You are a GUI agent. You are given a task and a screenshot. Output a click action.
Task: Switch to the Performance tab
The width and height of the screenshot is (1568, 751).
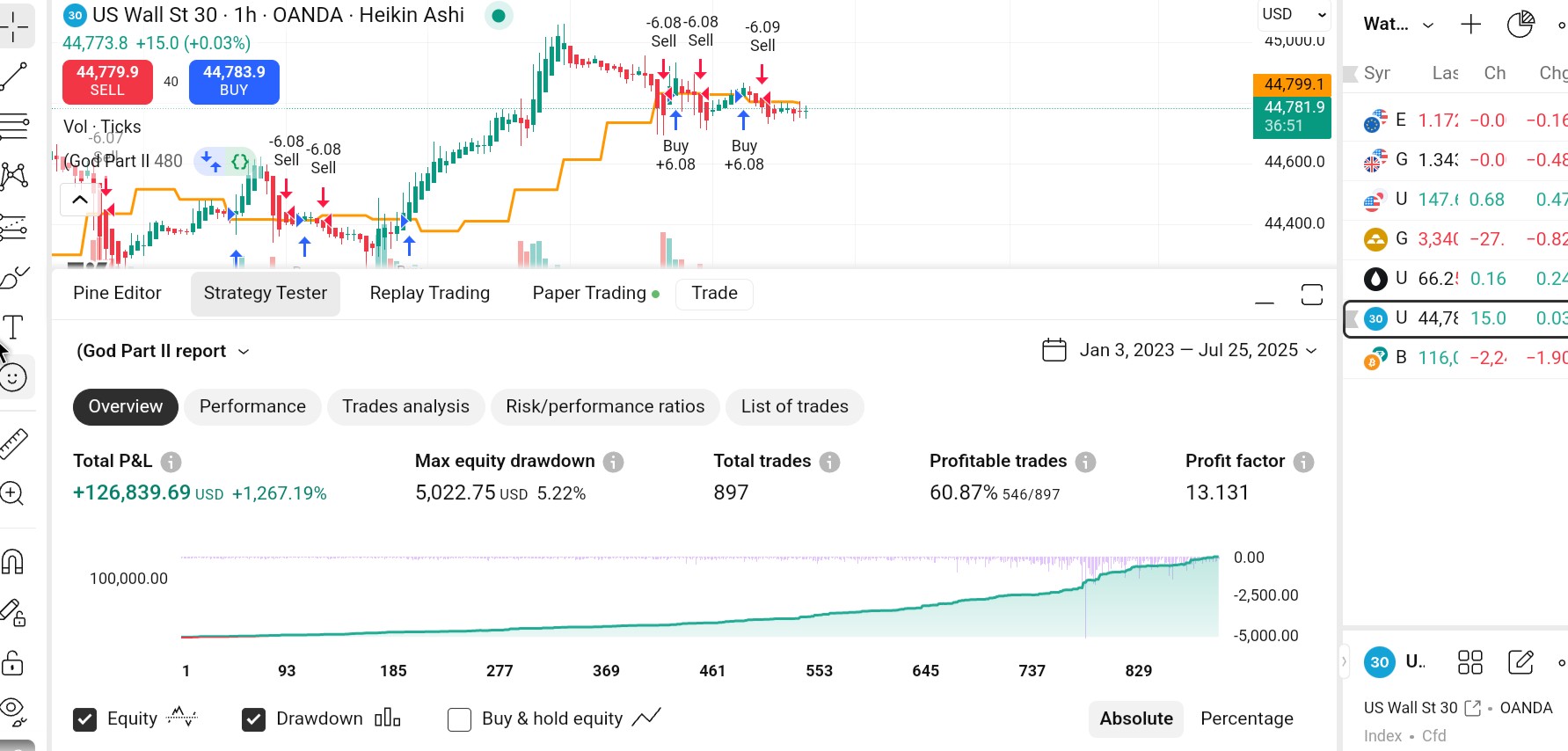point(252,406)
